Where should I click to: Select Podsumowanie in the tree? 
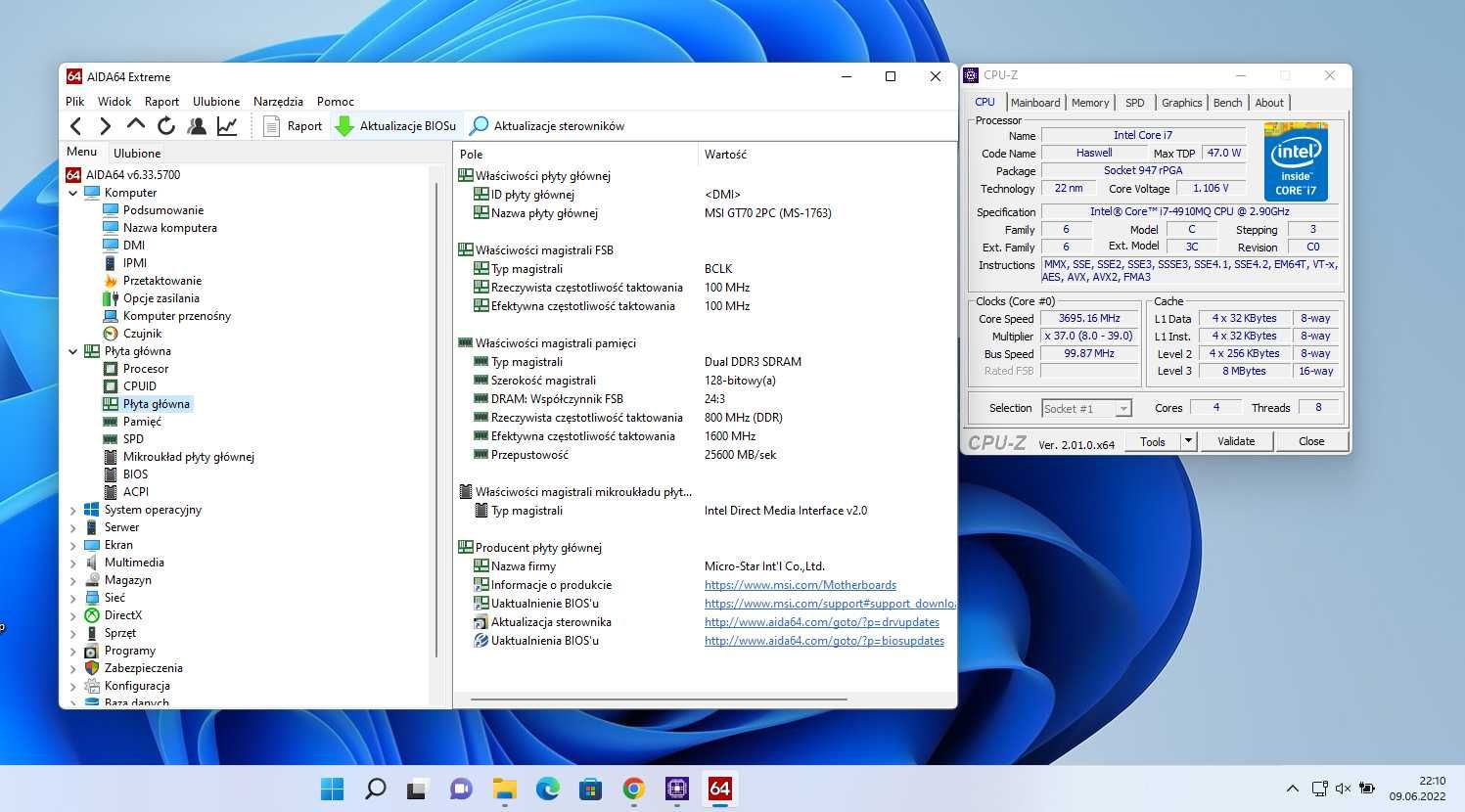tap(163, 209)
